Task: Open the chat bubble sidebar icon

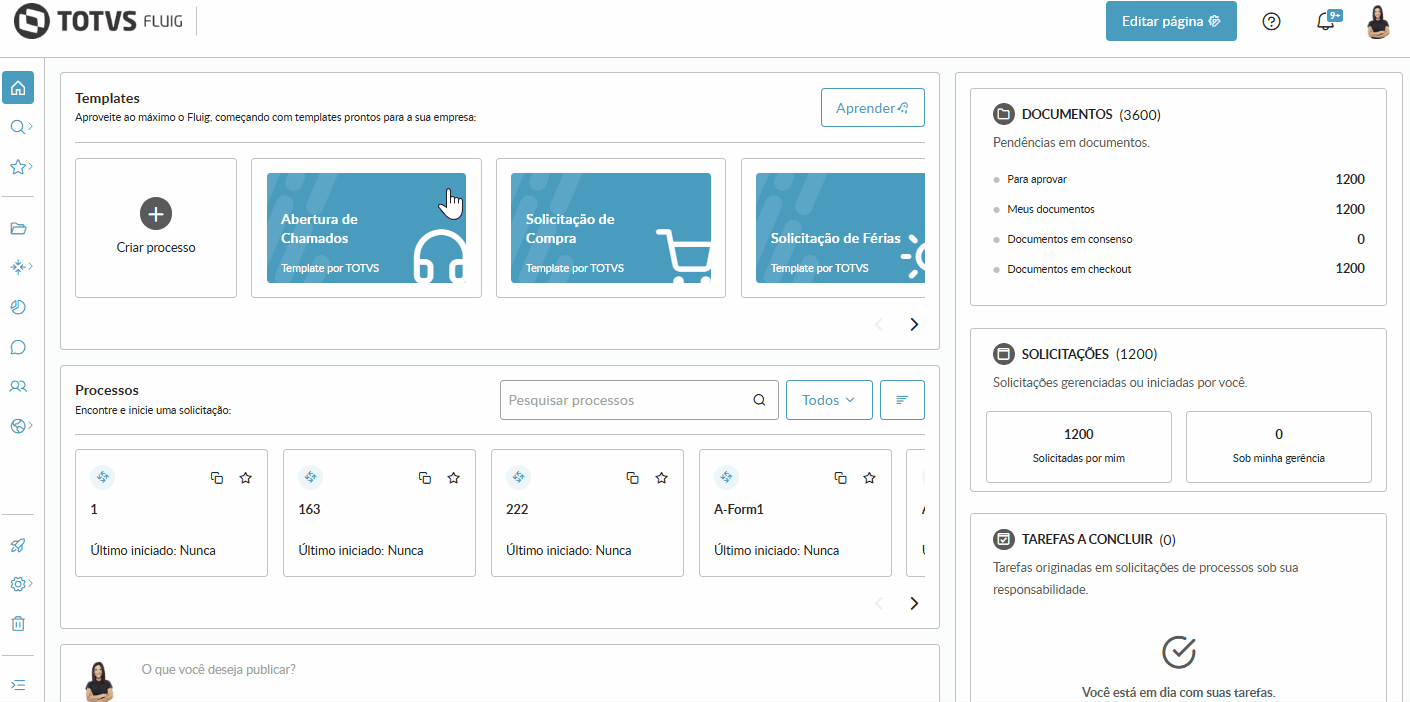Action: (18, 347)
